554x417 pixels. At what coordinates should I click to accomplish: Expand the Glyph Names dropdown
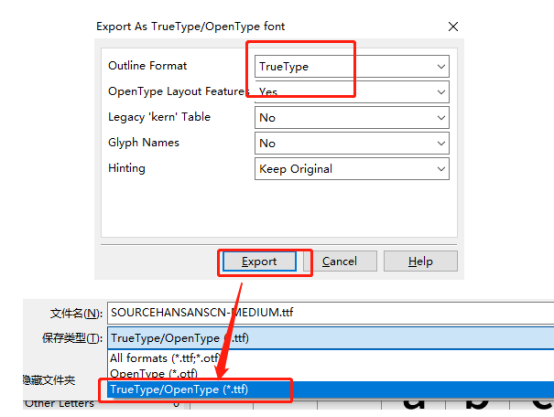click(352, 143)
